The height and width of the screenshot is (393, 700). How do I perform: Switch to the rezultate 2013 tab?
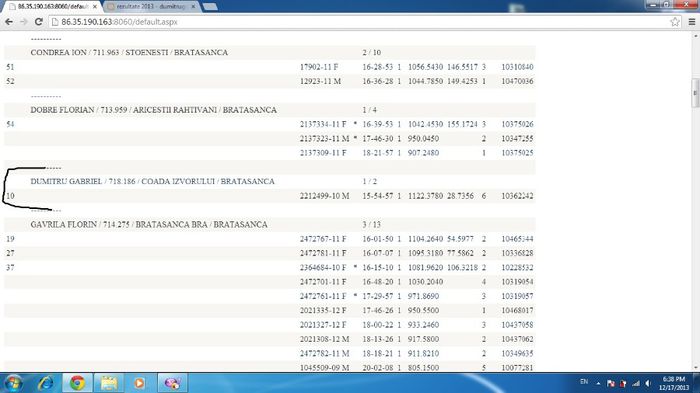point(151,7)
